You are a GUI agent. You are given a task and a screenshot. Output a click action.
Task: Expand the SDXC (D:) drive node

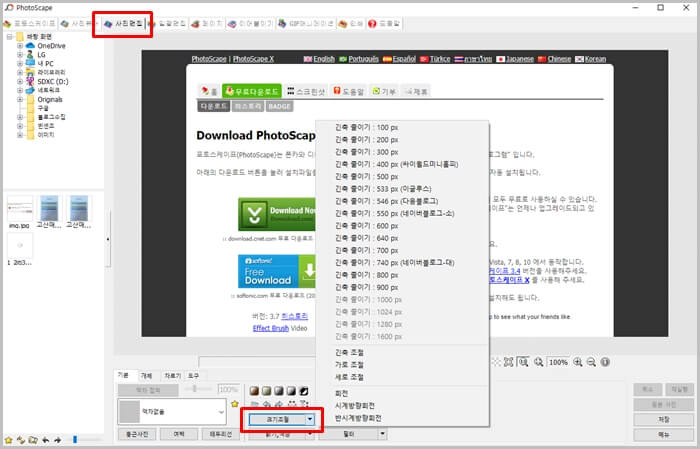[x=20, y=81]
